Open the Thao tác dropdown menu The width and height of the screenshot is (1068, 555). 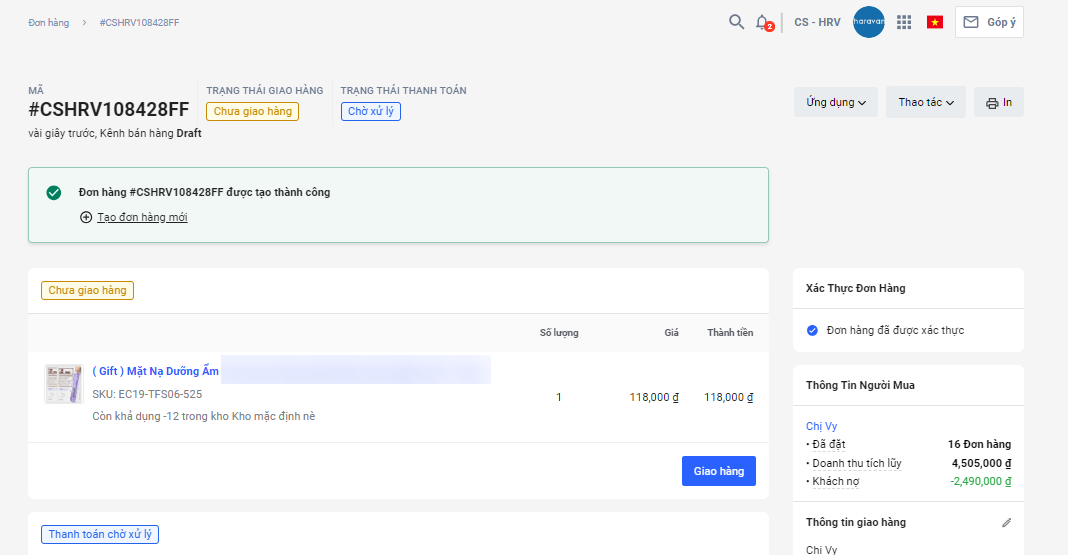[925, 102]
